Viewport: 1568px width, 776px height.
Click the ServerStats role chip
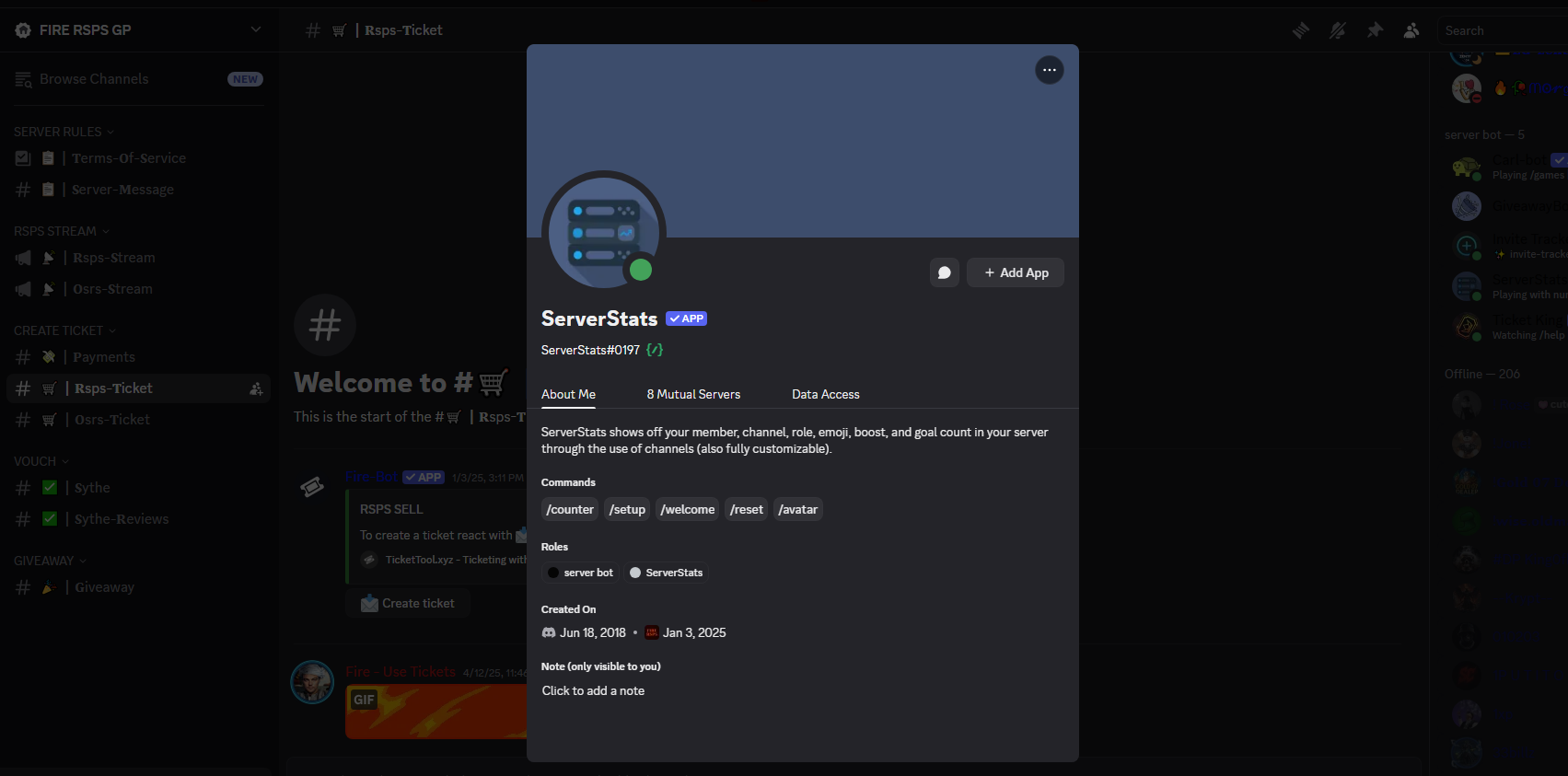[x=666, y=573]
